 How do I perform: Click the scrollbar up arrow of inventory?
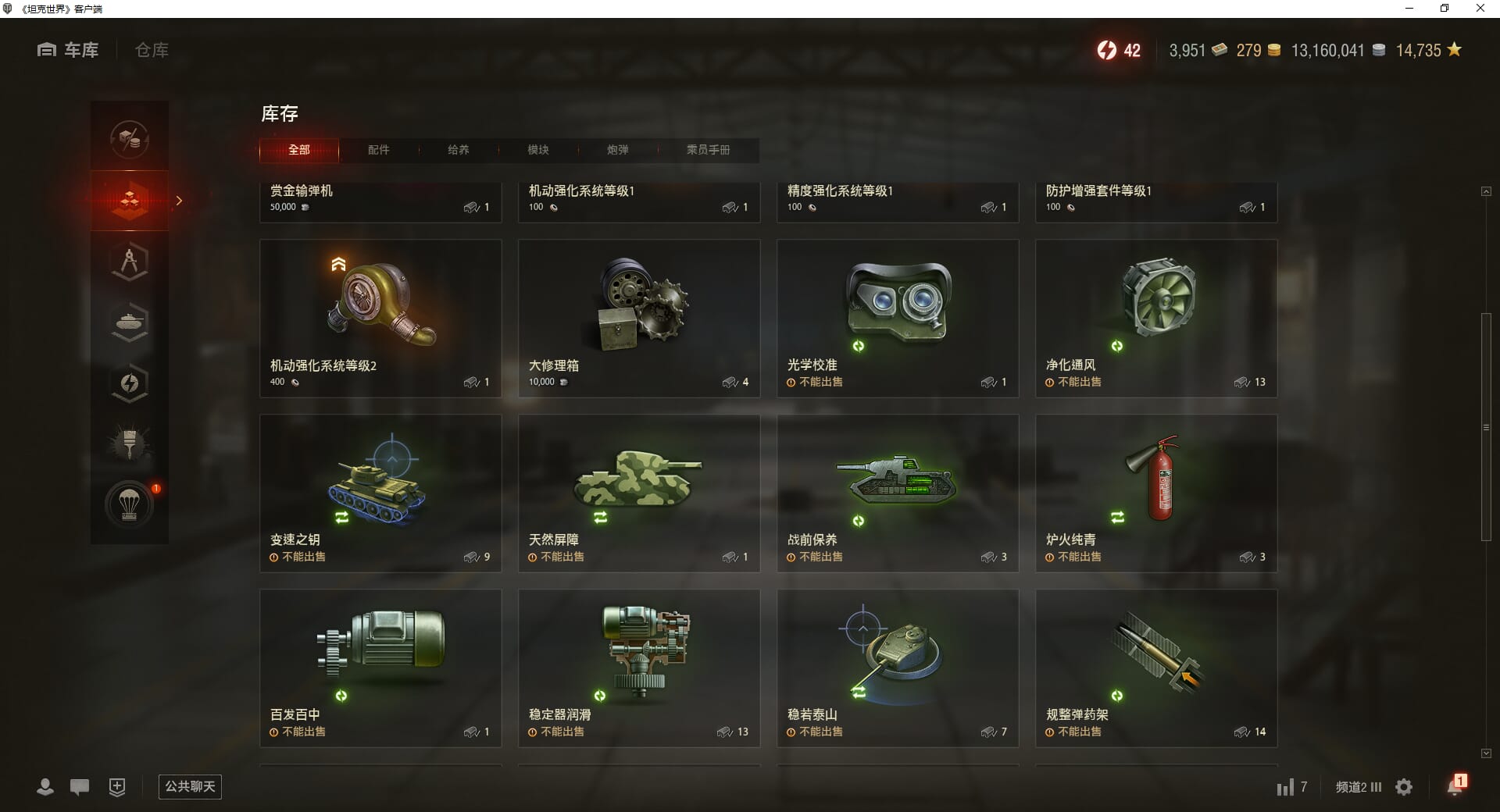(1486, 191)
